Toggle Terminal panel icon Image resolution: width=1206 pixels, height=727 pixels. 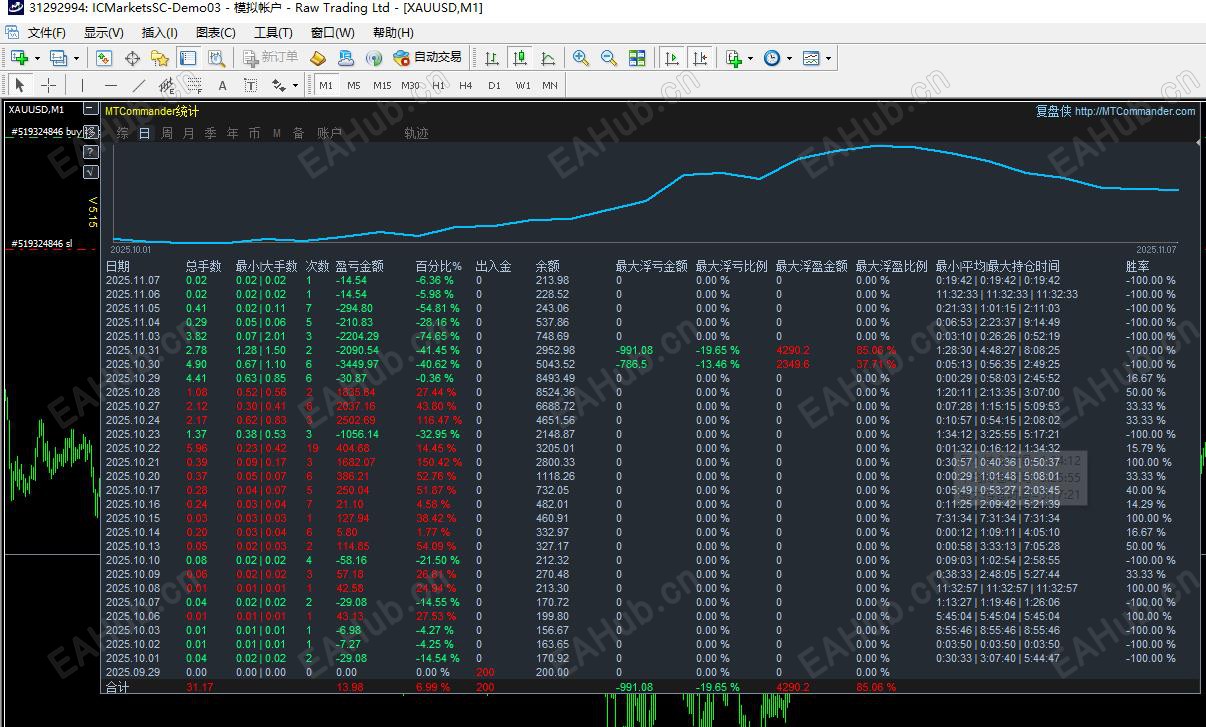(x=187, y=58)
